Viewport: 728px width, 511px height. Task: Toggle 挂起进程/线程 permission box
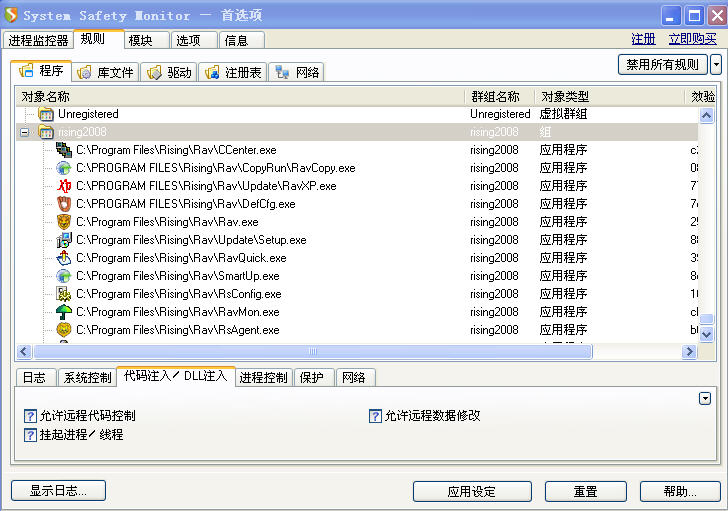30,435
